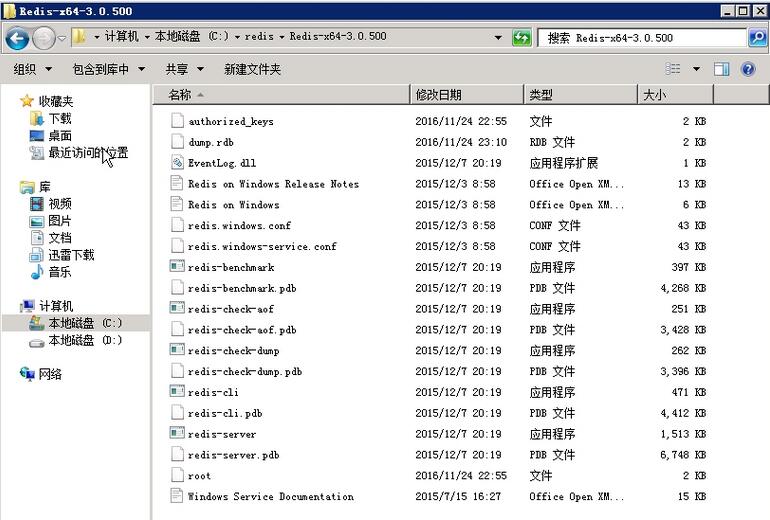Click the EventLog.dll file icon
Viewport: 770px width, 520px height.
coord(177,162)
